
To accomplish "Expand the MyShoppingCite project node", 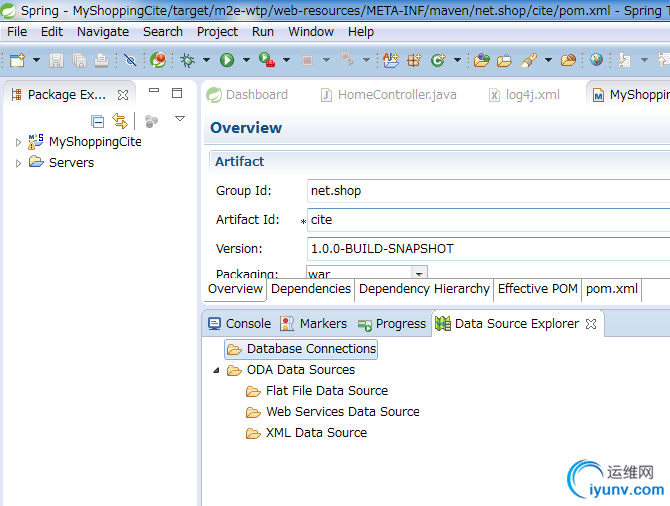I will click(18, 142).
